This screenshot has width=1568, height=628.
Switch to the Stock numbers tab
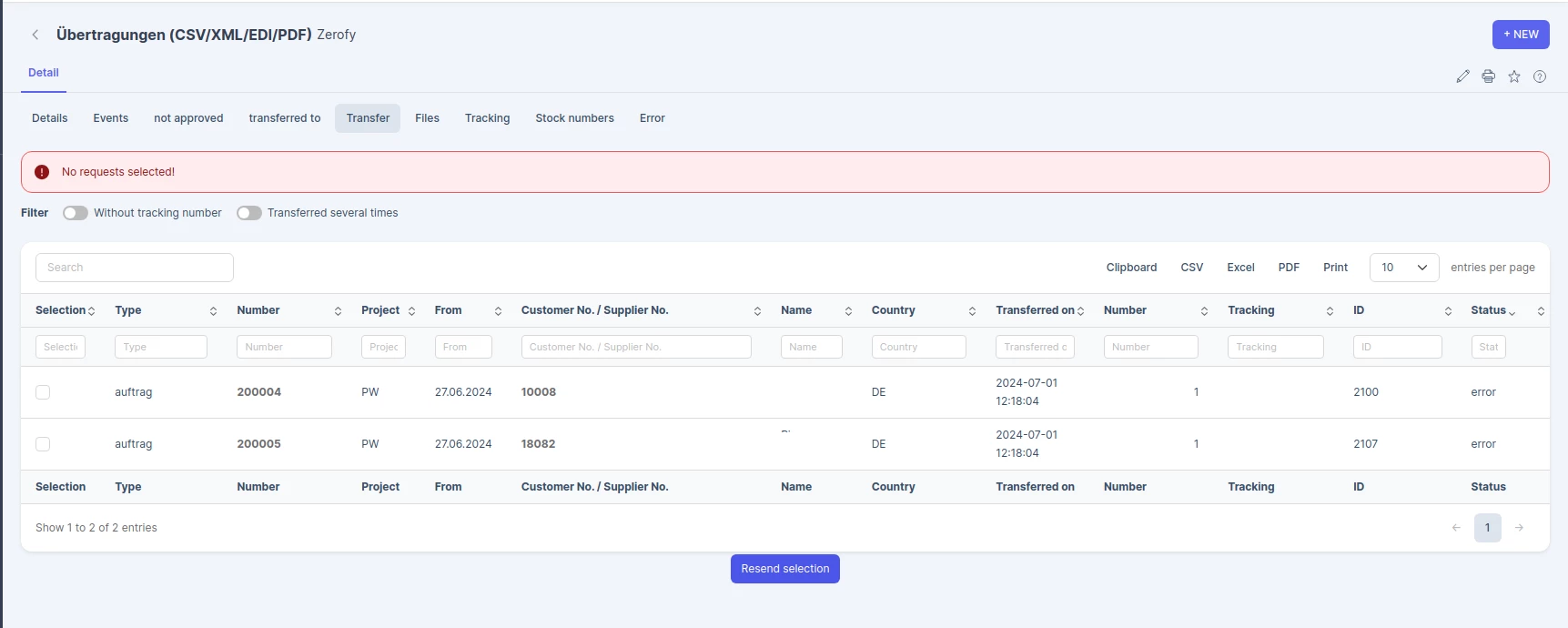pos(574,118)
